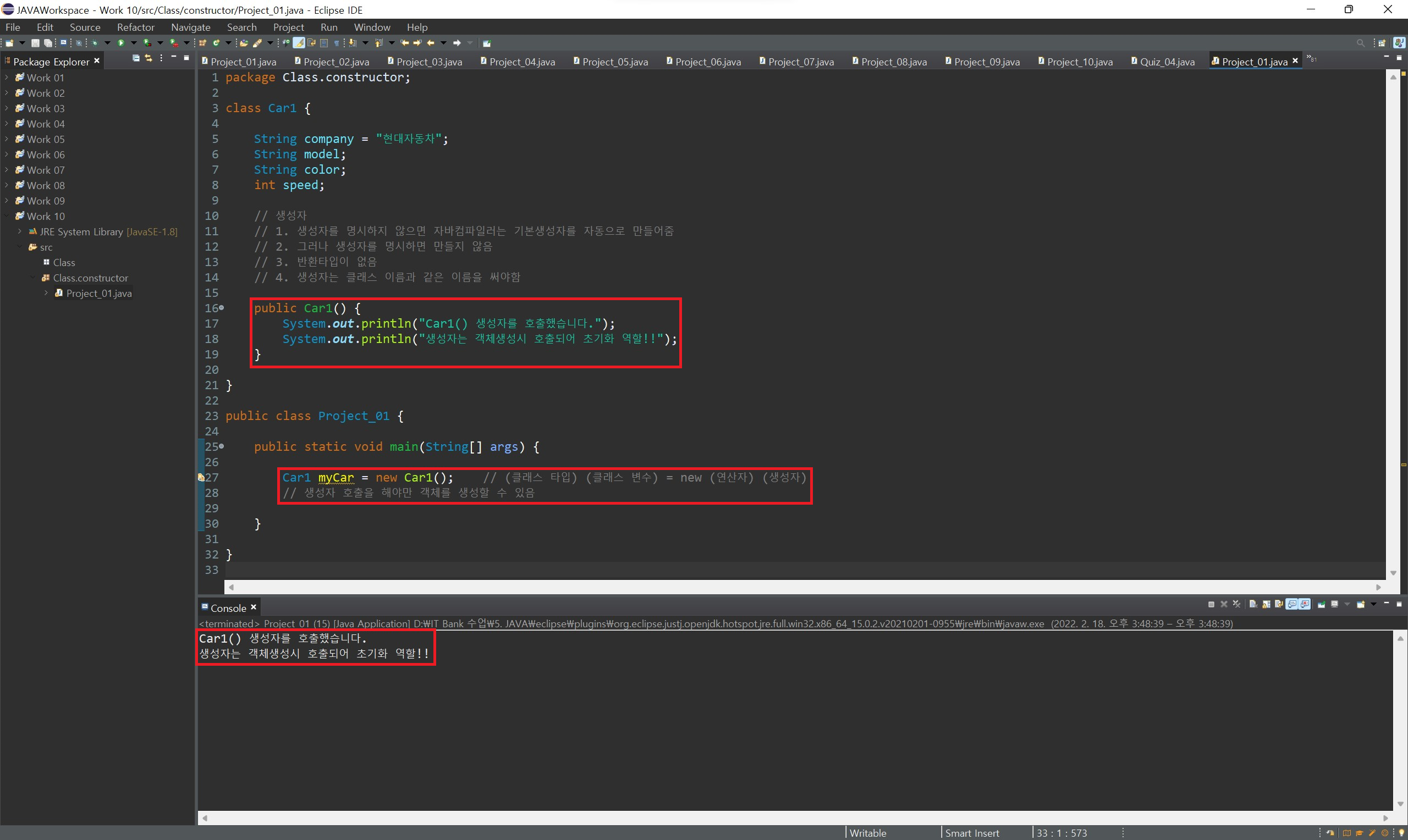
Task: Click Link with Editor arrows in Package Explorer
Action: [x=148, y=58]
